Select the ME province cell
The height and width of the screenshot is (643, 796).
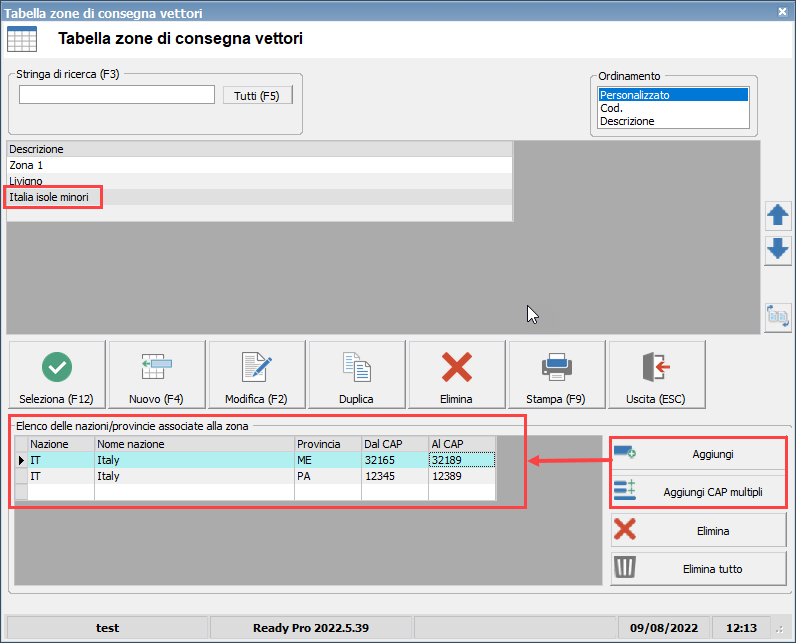click(328, 460)
